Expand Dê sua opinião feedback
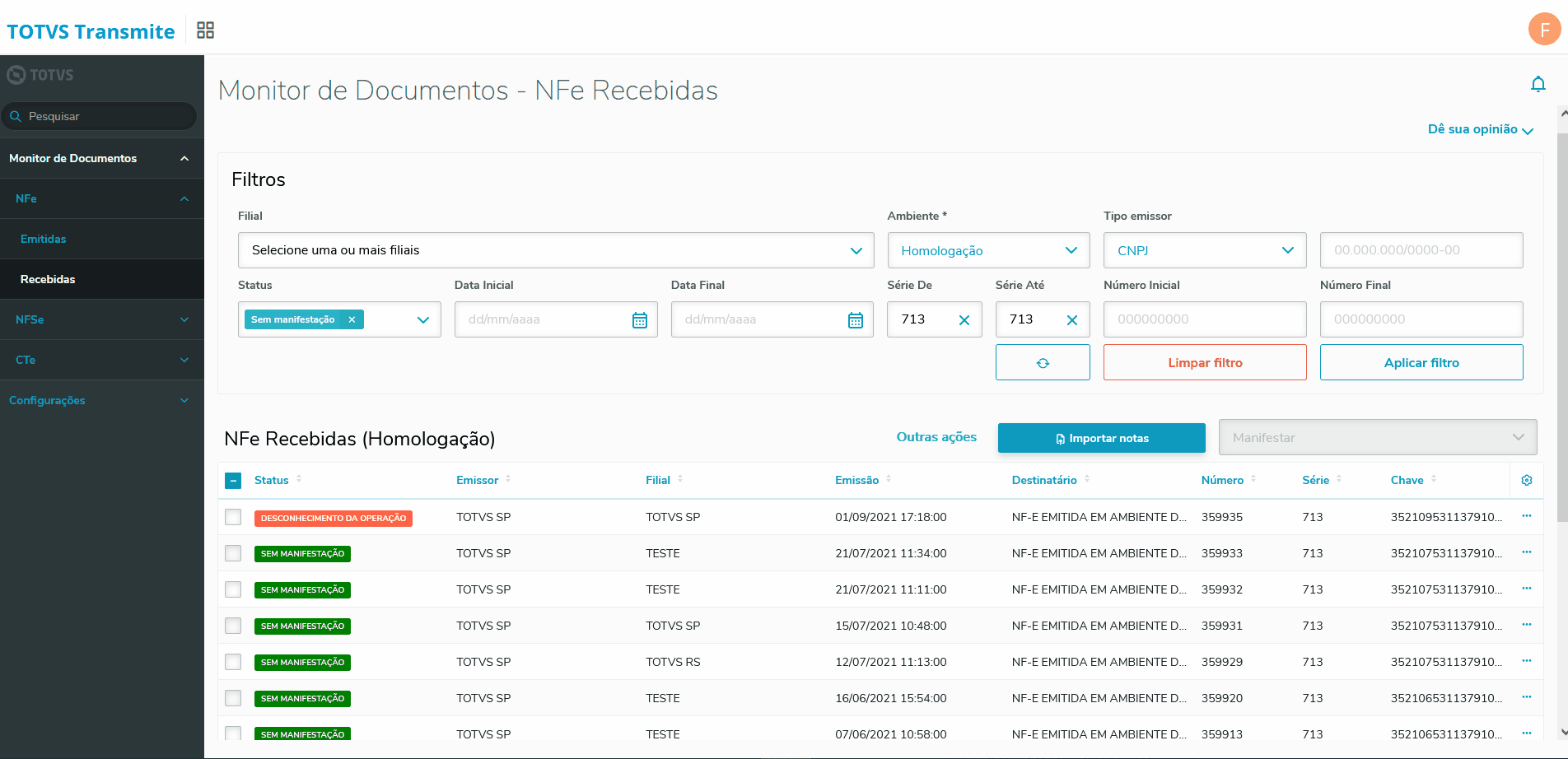 1480,129
